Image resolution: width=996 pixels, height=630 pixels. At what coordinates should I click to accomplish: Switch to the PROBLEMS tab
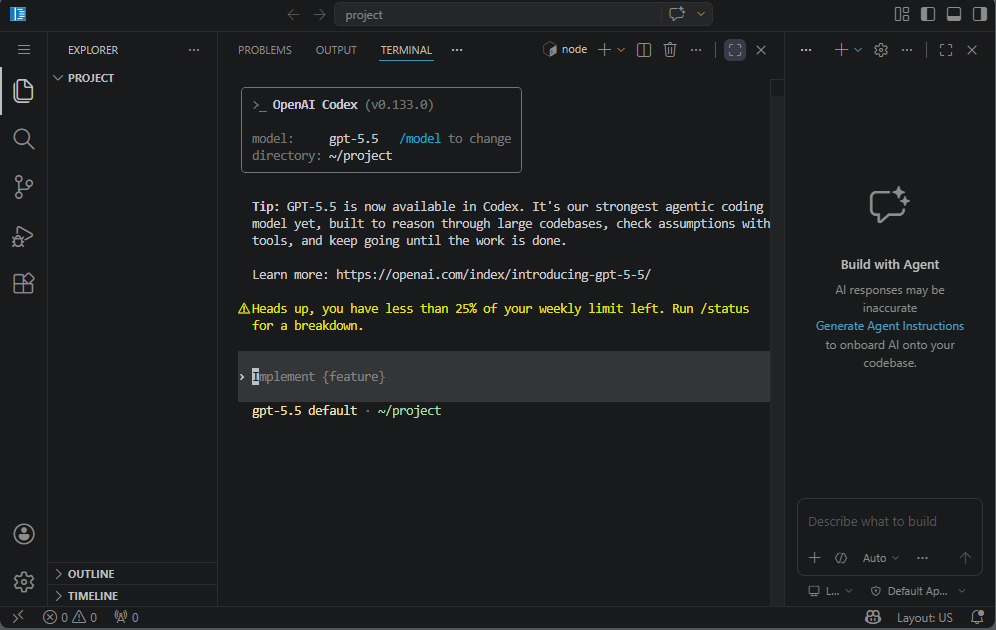[x=265, y=50]
